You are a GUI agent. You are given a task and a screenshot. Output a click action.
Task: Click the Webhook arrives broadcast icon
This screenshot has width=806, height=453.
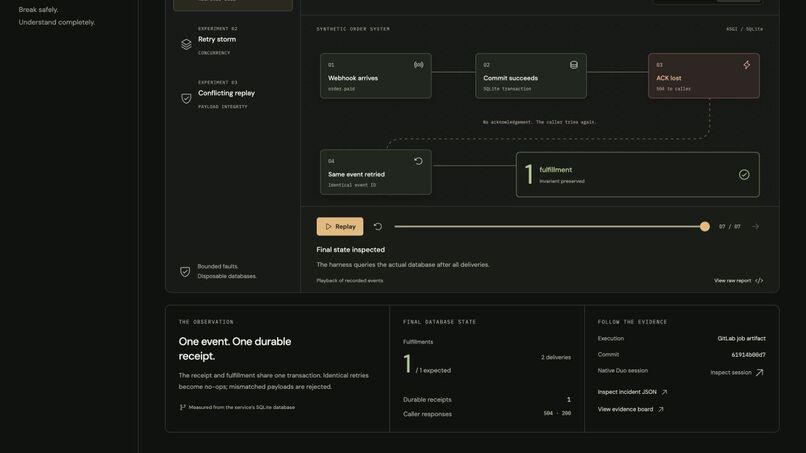point(418,65)
